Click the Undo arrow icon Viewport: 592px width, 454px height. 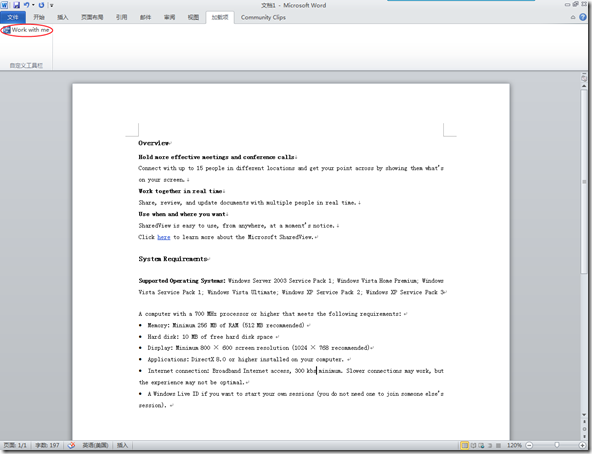26,5
